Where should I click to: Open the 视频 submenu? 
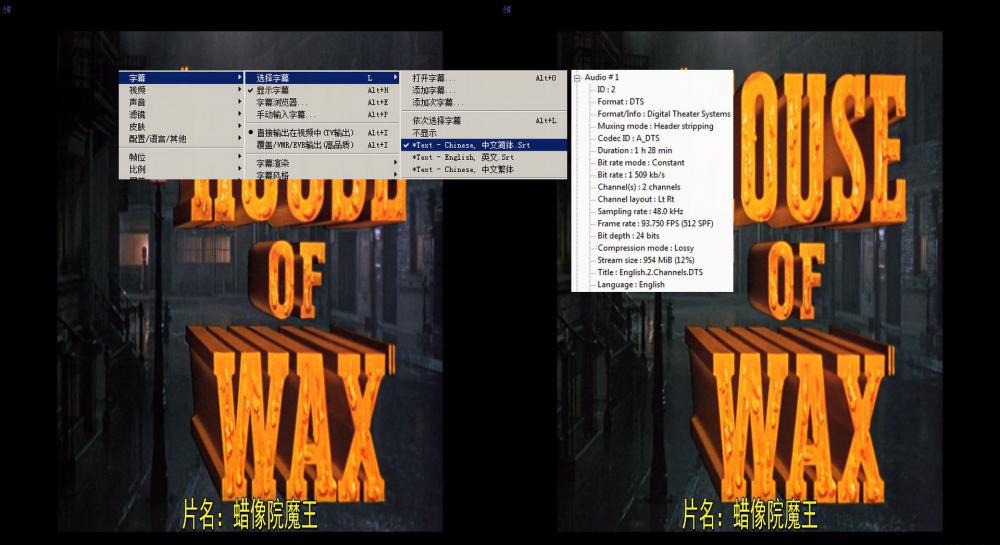[x=182, y=90]
